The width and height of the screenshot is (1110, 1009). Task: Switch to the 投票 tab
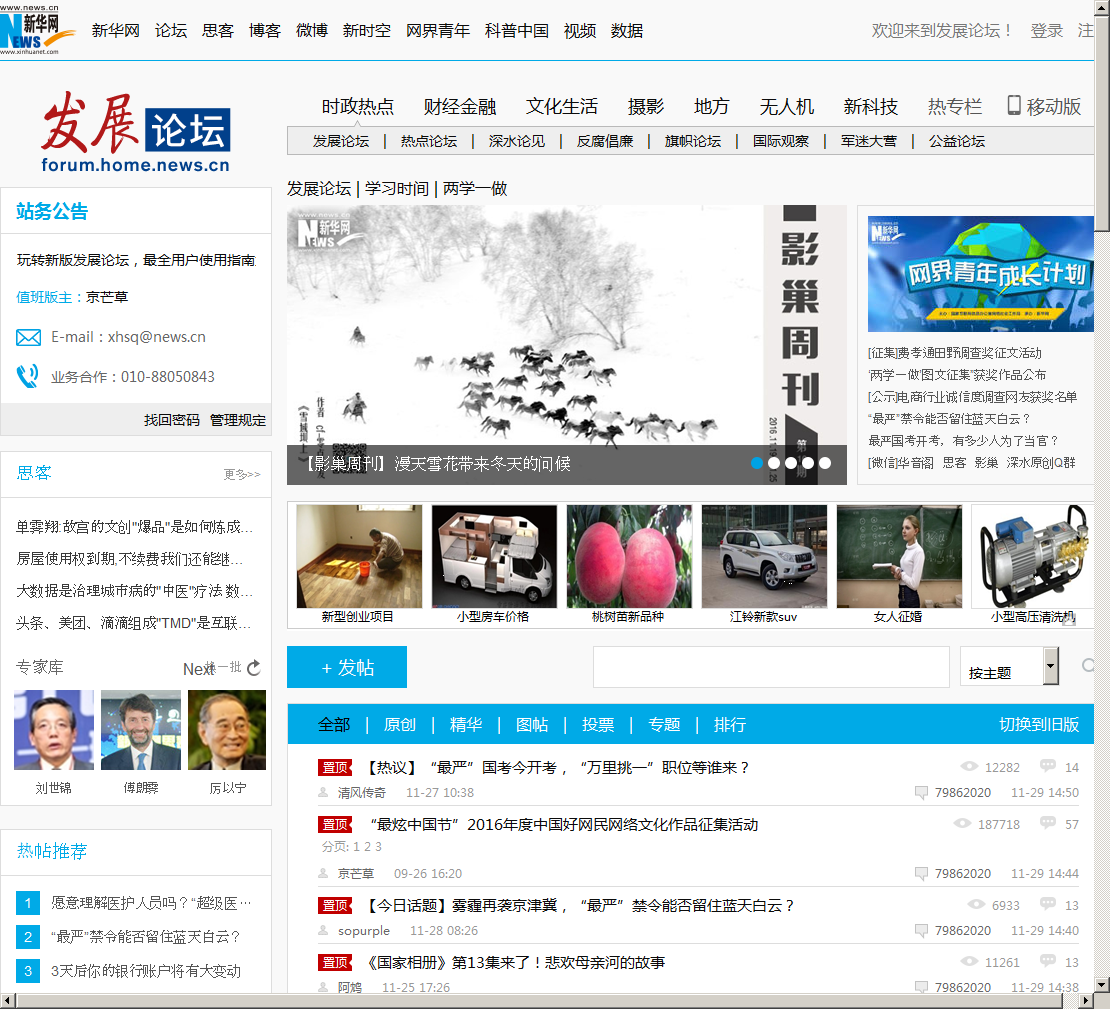598,724
